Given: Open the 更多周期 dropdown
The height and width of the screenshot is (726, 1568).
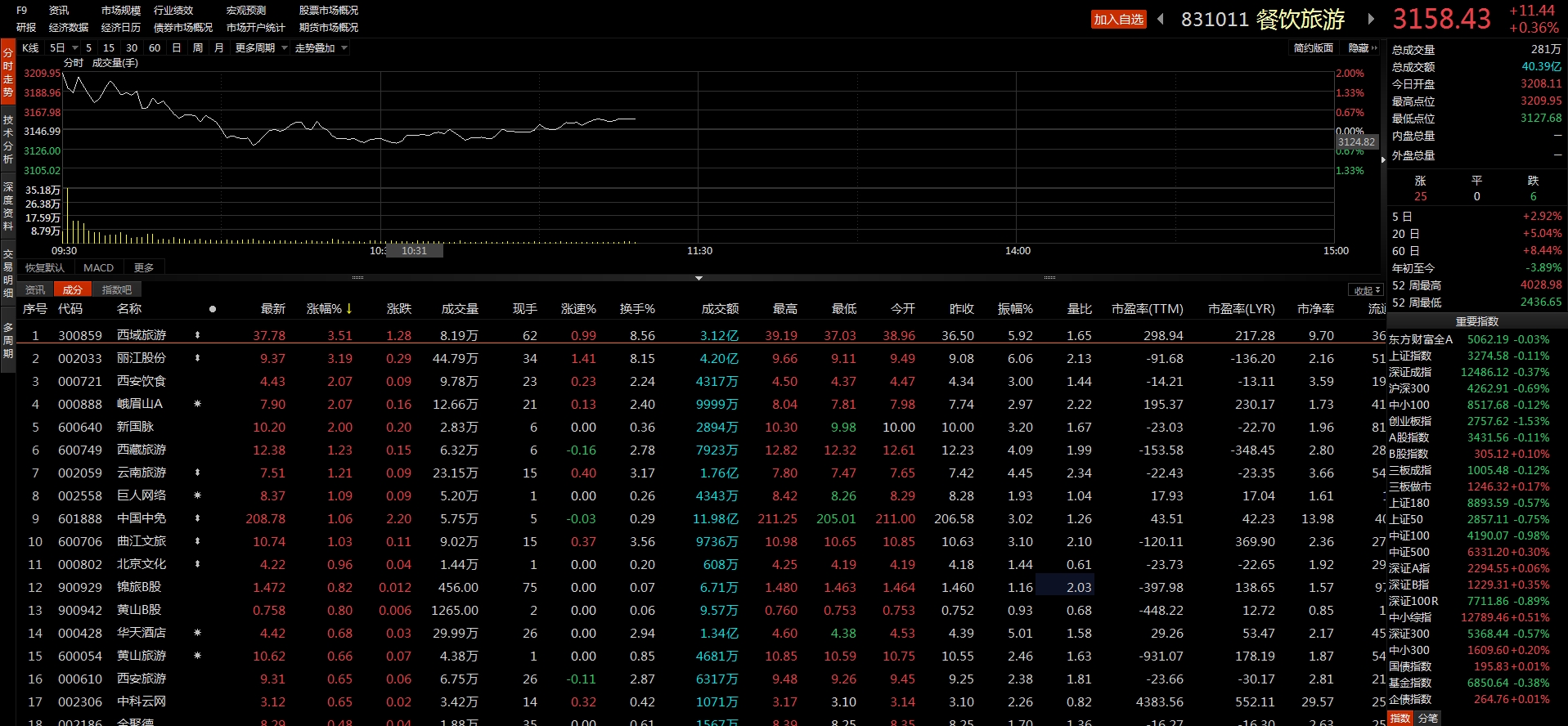Looking at the screenshot, I should click(x=261, y=48).
